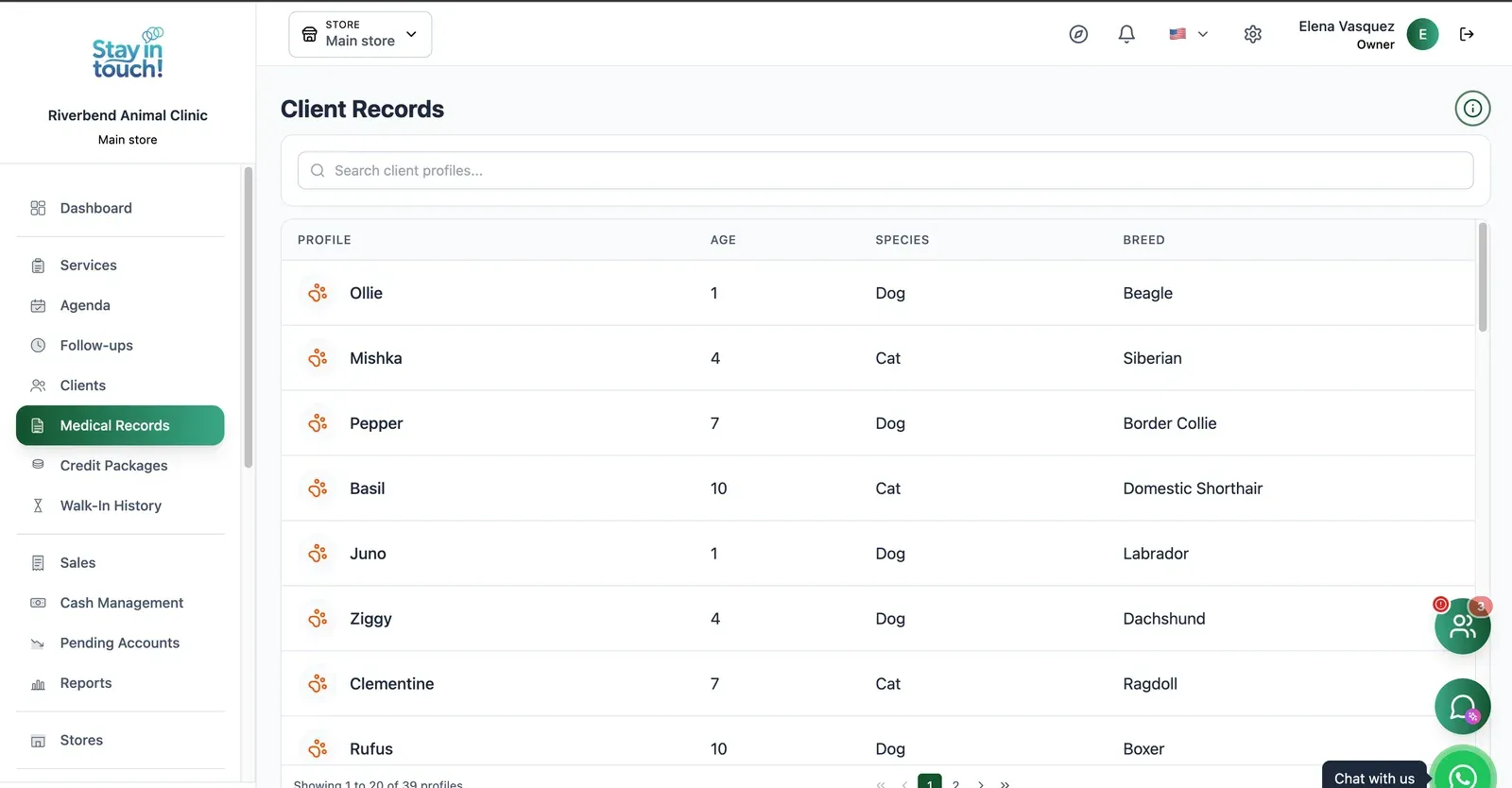
Task: Select page 2 of profiles
Action: (x=955, y=783)
